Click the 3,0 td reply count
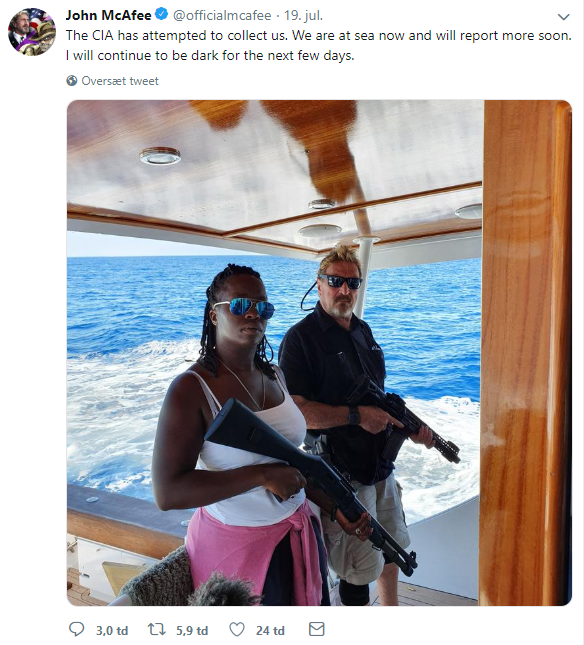The height and width of the screenshot is (645, 584). [x=112, y=630]
